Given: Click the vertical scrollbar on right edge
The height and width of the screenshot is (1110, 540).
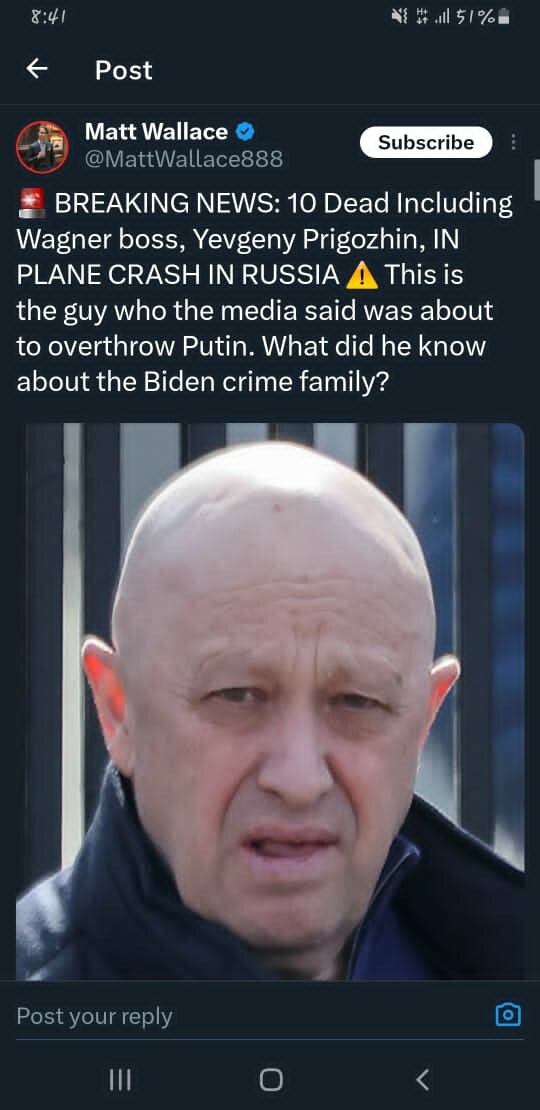Looking at the screenshot, I should pyautogui.click(x=536, y=181).
